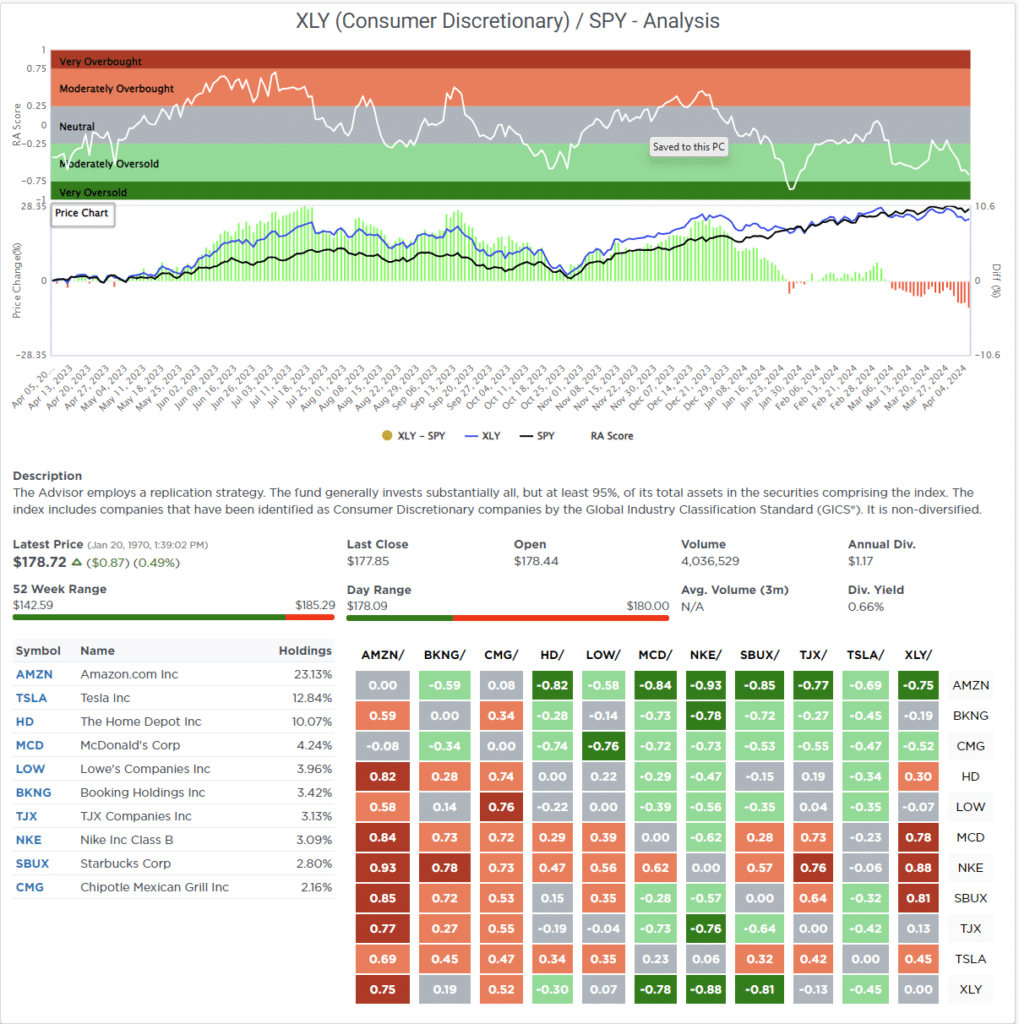Click the Neutral zone label
The height and width of the screenshot is (1024, 1019).
click(77, 126)
